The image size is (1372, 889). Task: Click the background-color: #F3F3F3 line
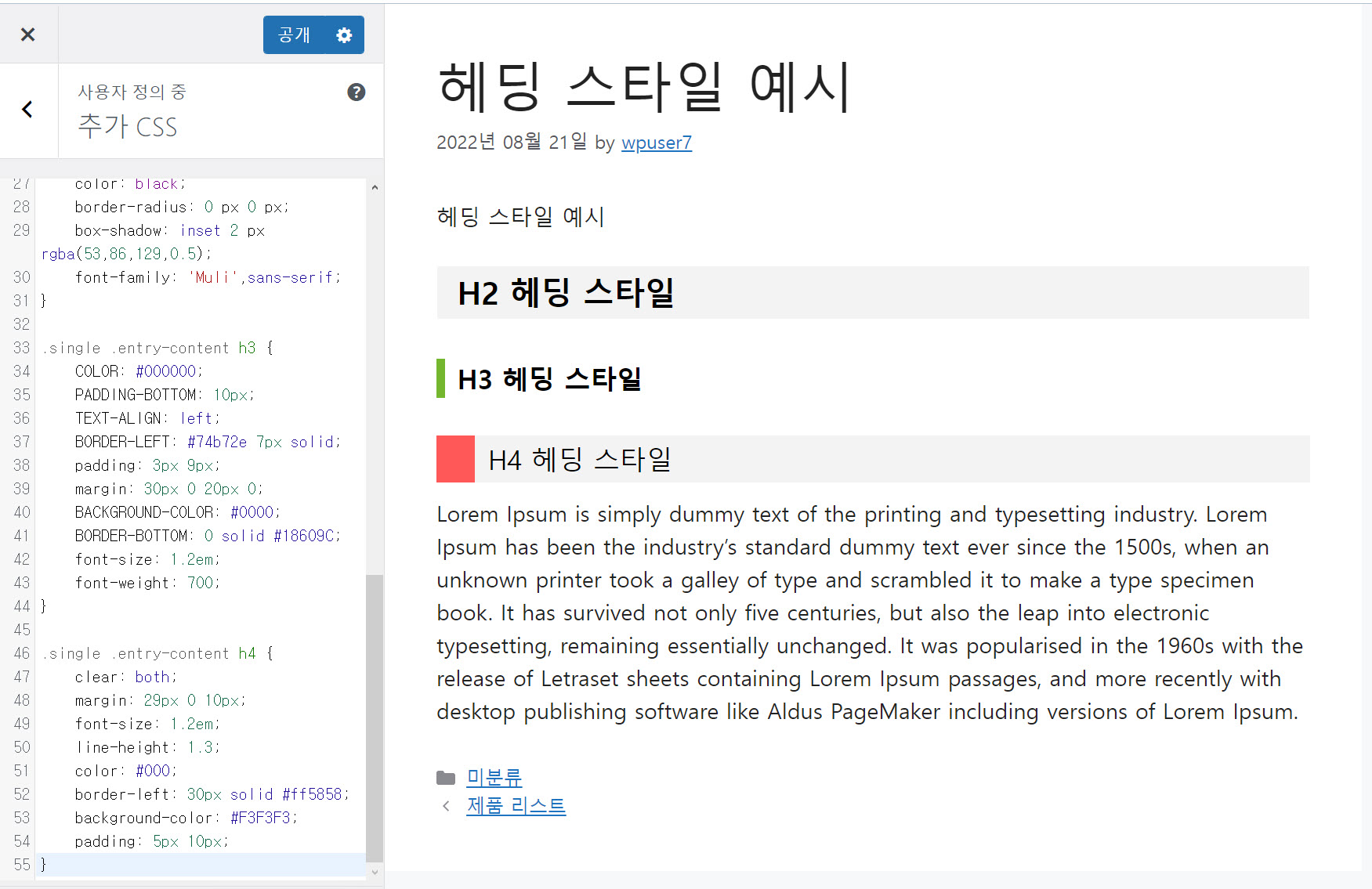(186, 818)
